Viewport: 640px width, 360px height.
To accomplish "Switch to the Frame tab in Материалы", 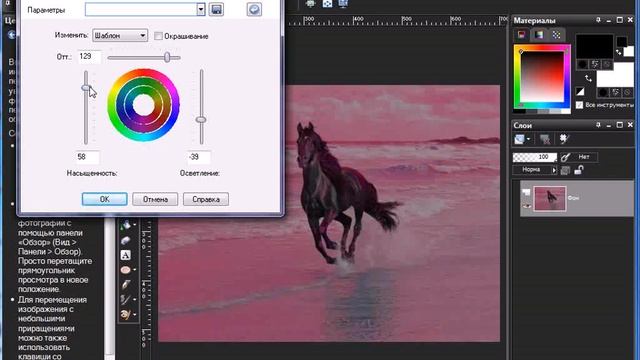I will tap(522, 35).
